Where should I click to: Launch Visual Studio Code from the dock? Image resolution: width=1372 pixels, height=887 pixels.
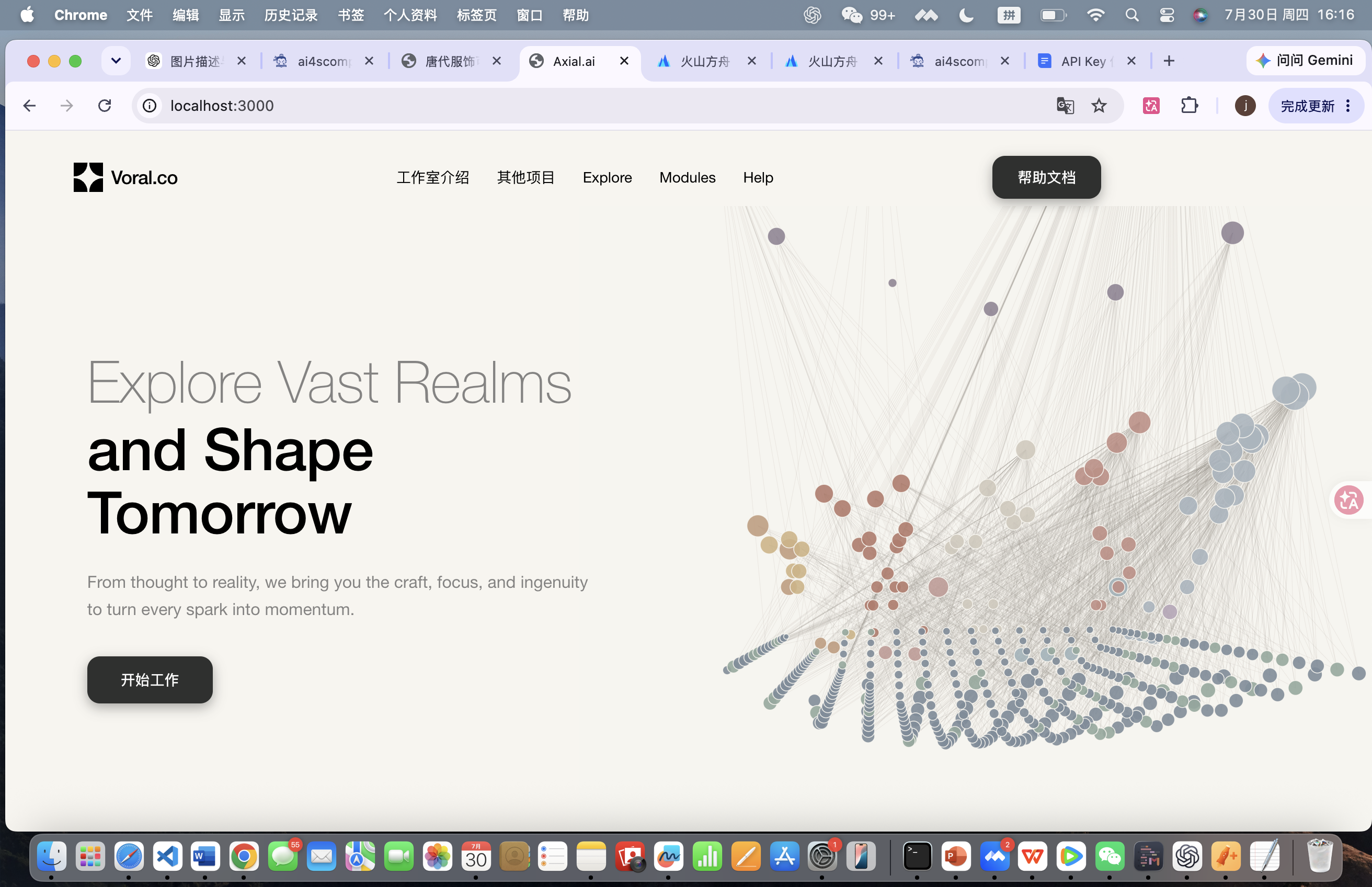pos(167,857)
